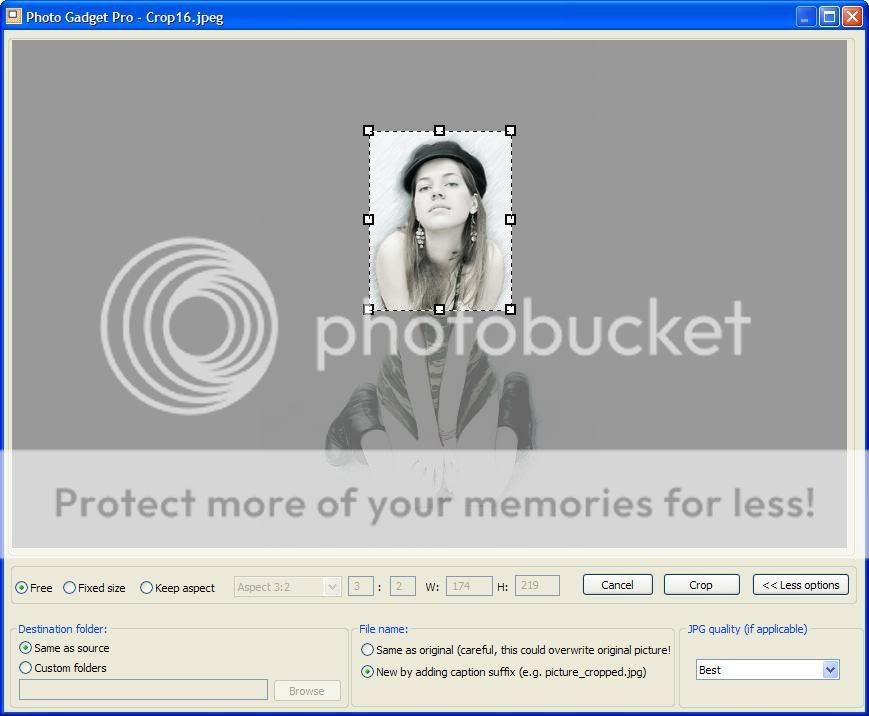This screenshot has height=716, width=869.
Task: Click the left-middle crop selection handle
Action: click(x=368, y=219)
